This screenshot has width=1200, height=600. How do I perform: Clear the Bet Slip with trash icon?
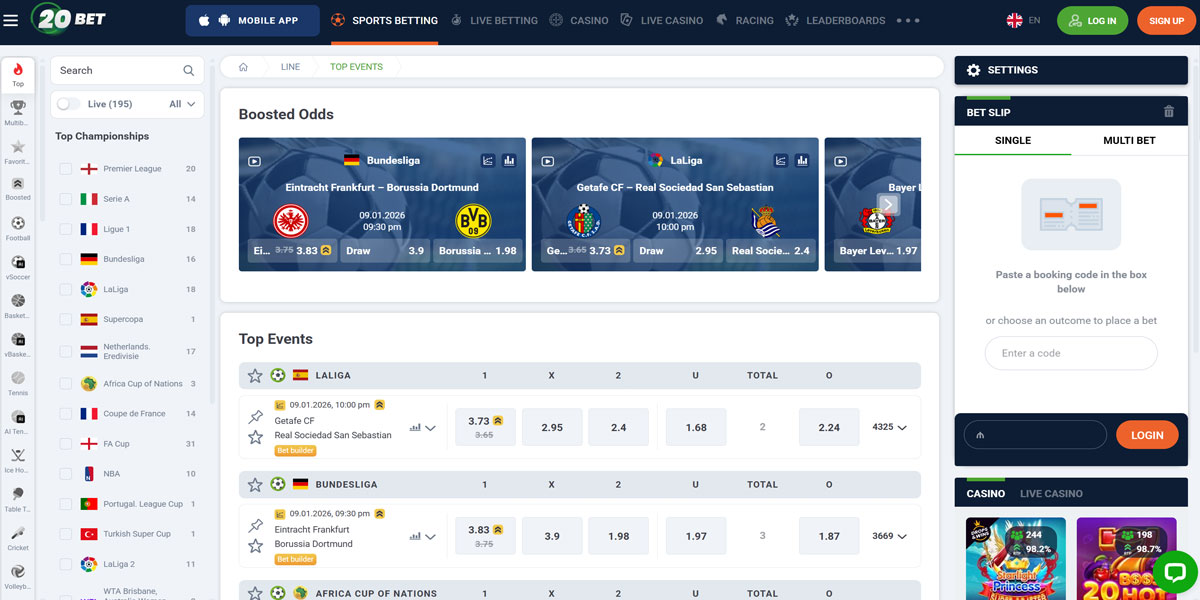coord(1168,111)
